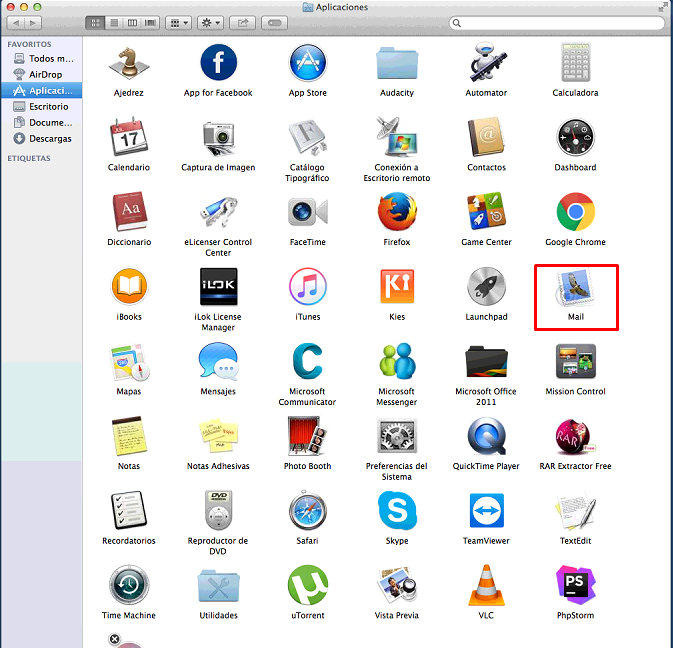Screen dimensions: 673x648
Task: Click the edit tags toolbar button
Action: click(x=274, y=23)
